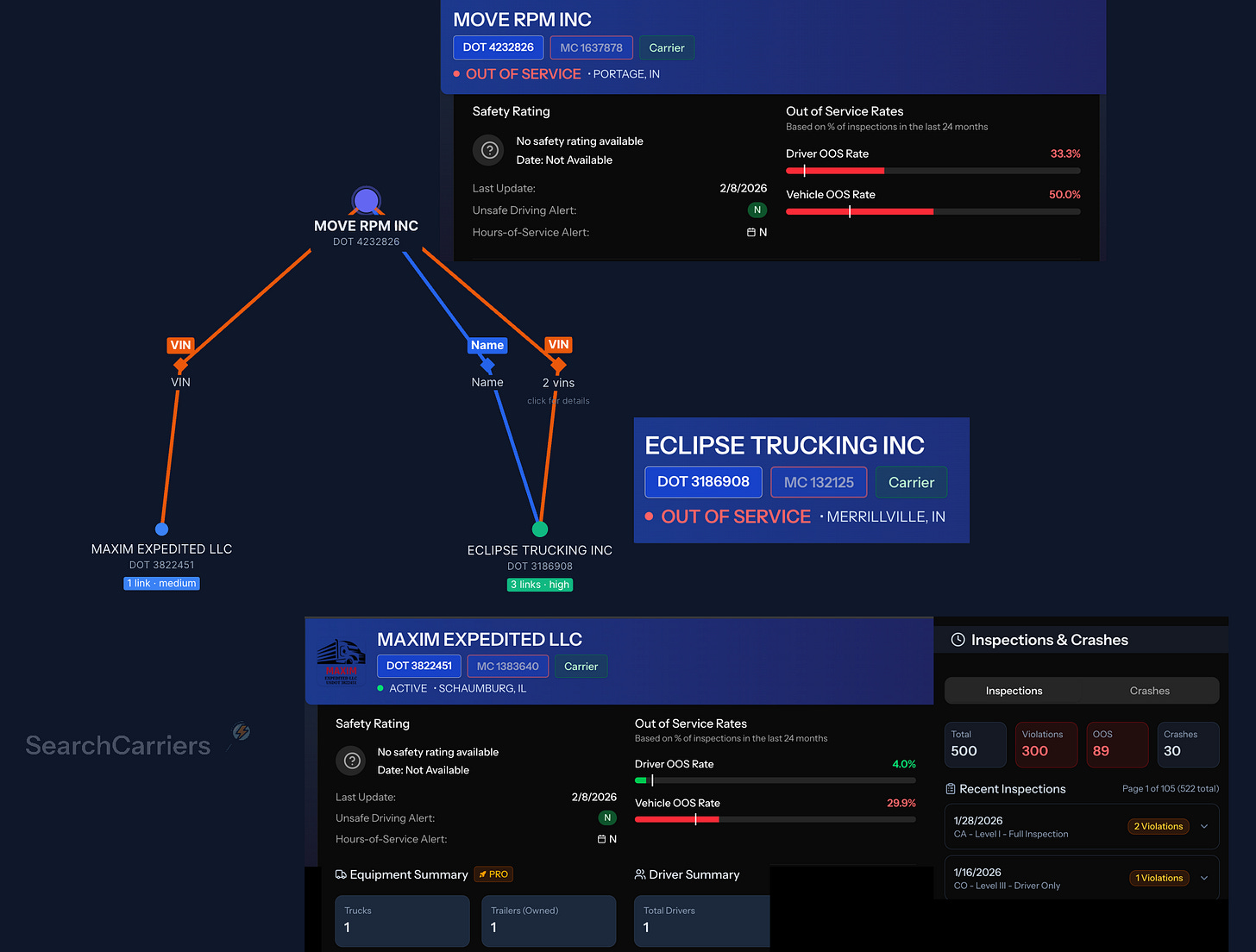
Task: Click 'CO - Level III - Driver Only' text
Action: click(1007, 886)
